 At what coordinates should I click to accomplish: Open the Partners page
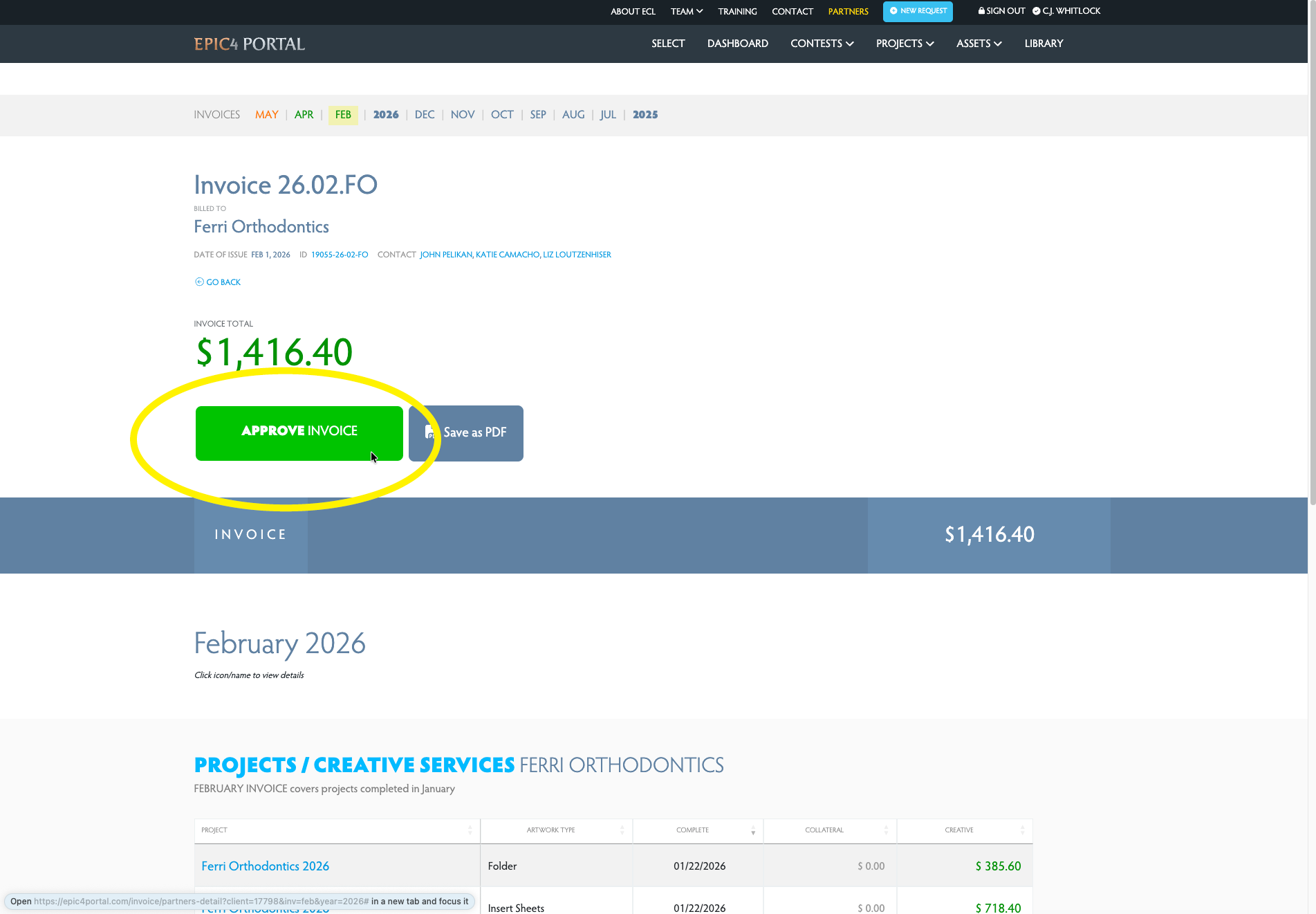[849, 12]
